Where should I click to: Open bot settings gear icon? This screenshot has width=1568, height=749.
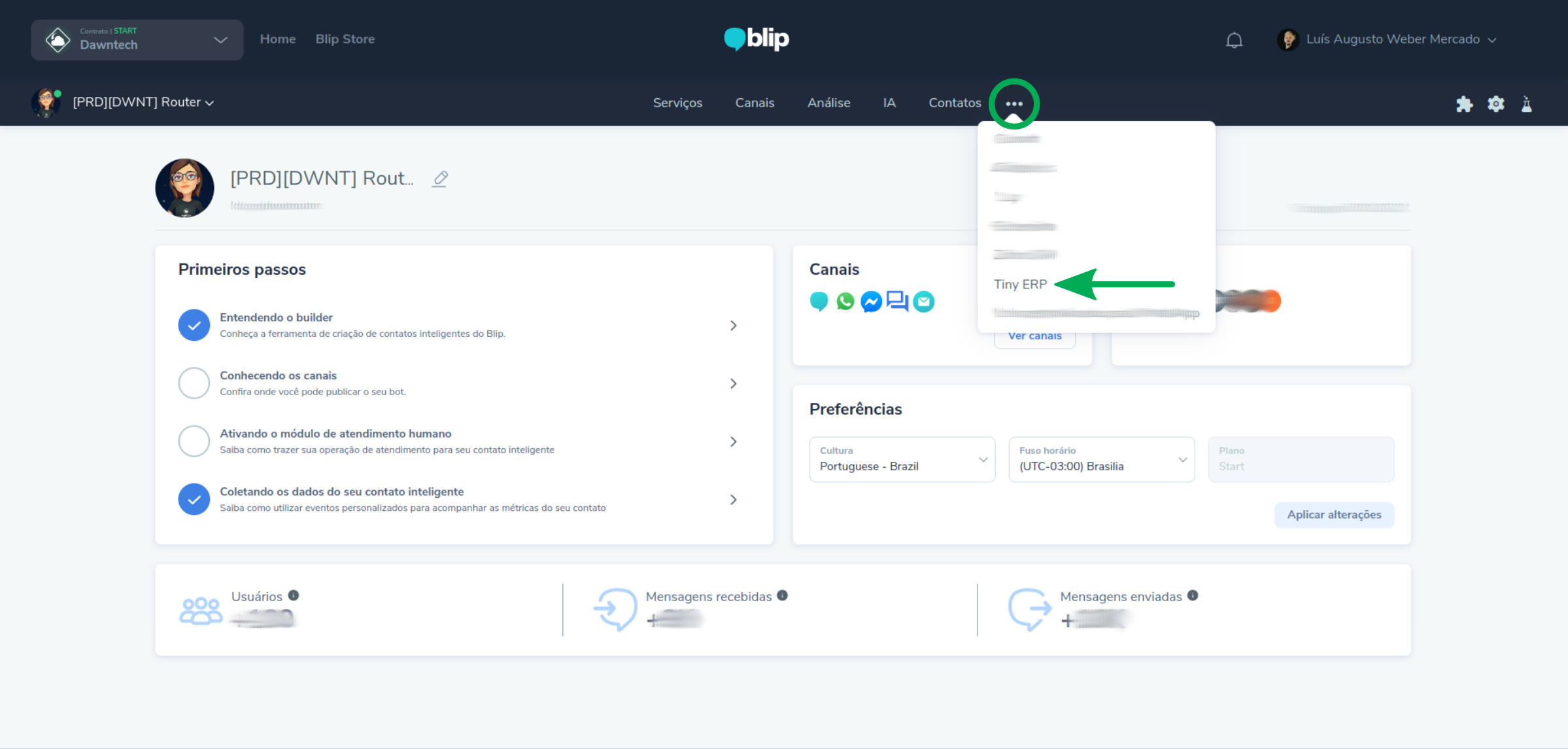1496,103
